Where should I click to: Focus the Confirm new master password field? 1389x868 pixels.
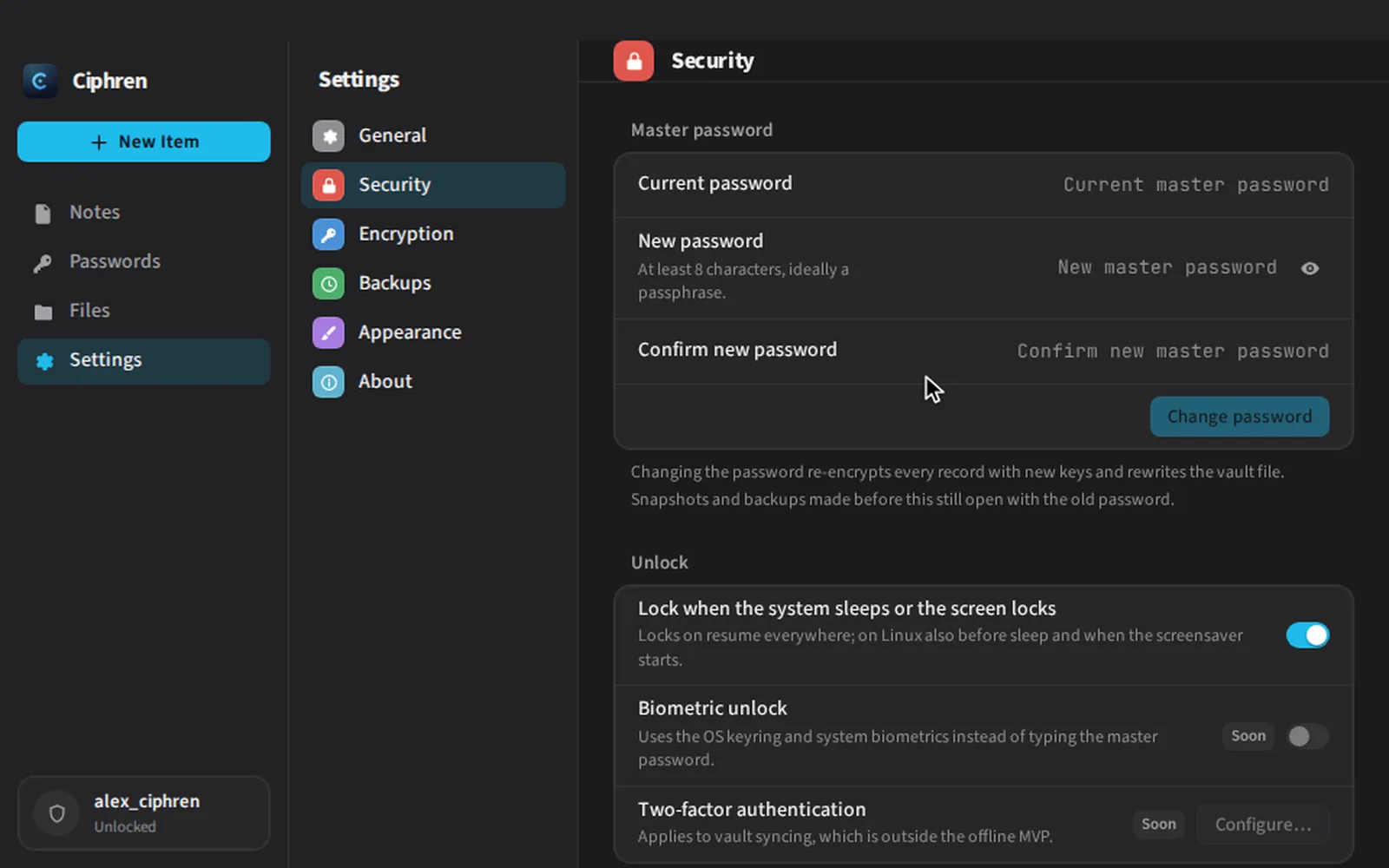coord(1173,351)
